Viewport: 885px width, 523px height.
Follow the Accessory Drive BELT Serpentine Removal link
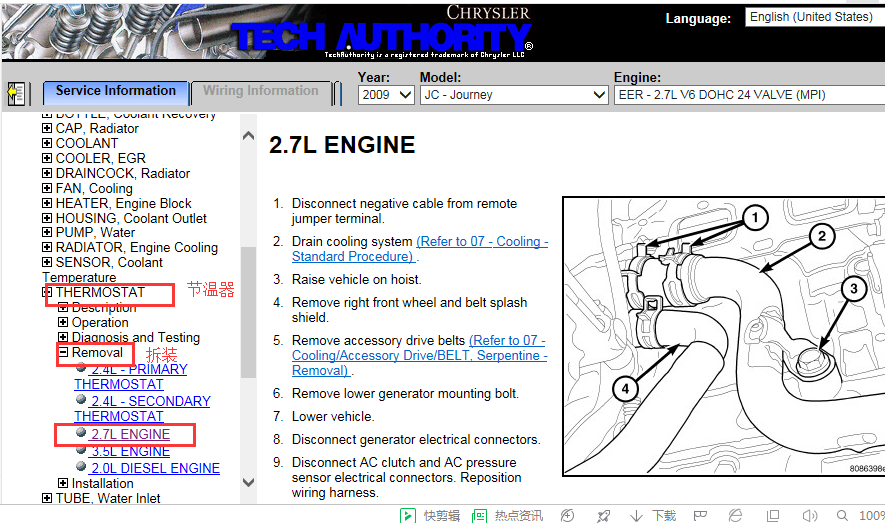[419, 355]
